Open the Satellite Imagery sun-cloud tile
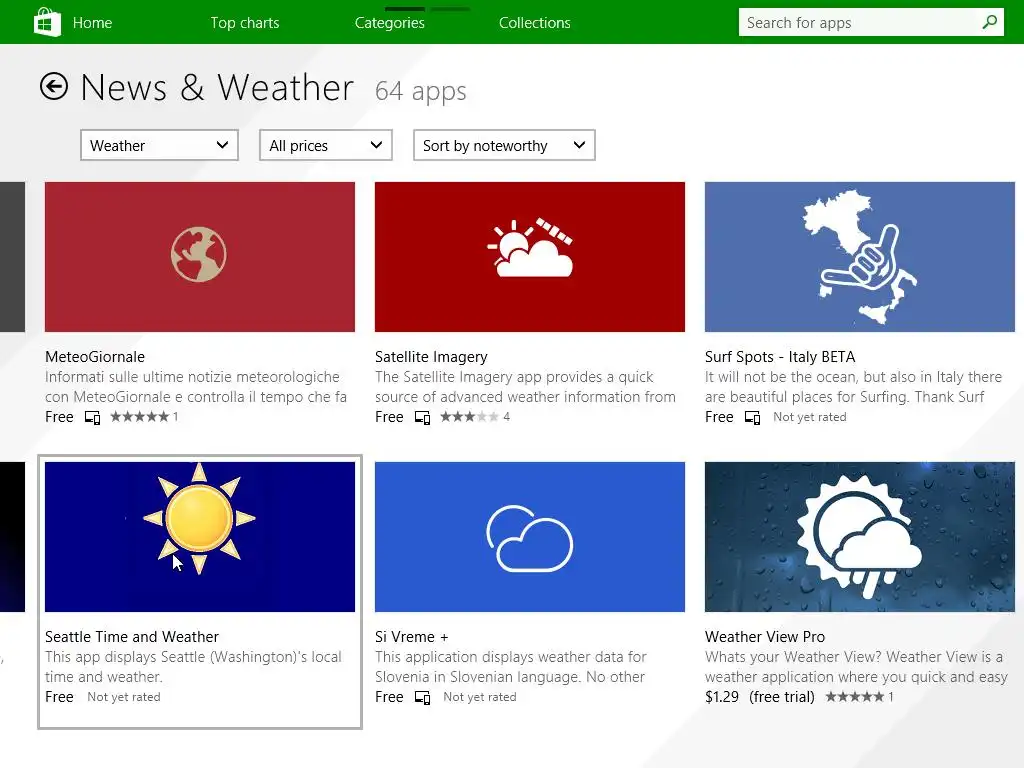The width and height of the screenshot is (1024, 768). (530, 257)
